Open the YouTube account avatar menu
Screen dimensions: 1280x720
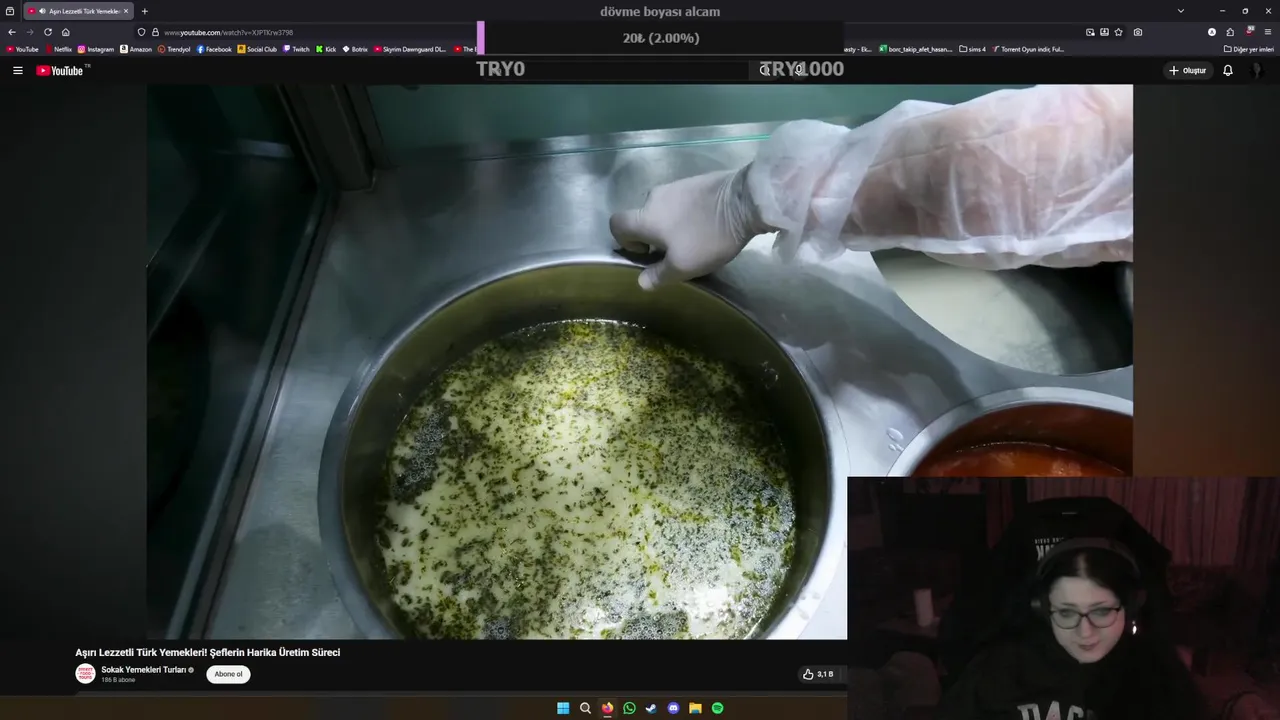point(1257,71)
